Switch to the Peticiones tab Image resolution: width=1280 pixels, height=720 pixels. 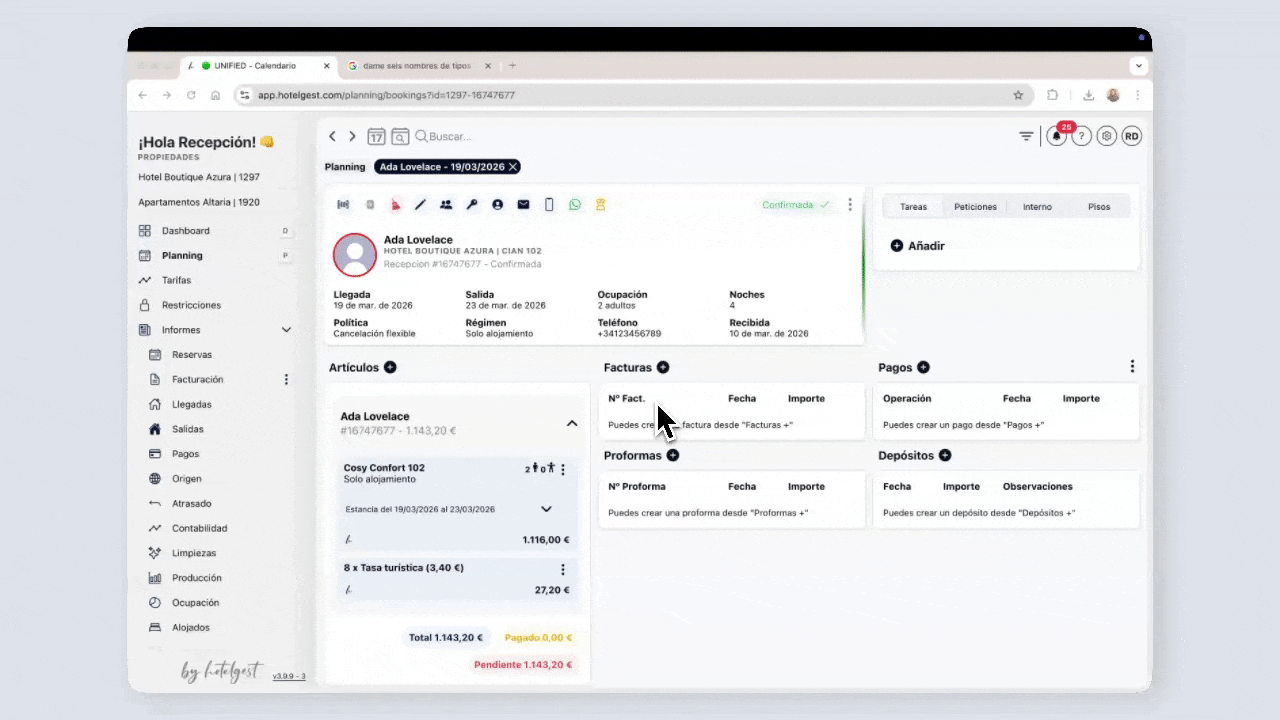pos(975,207)
